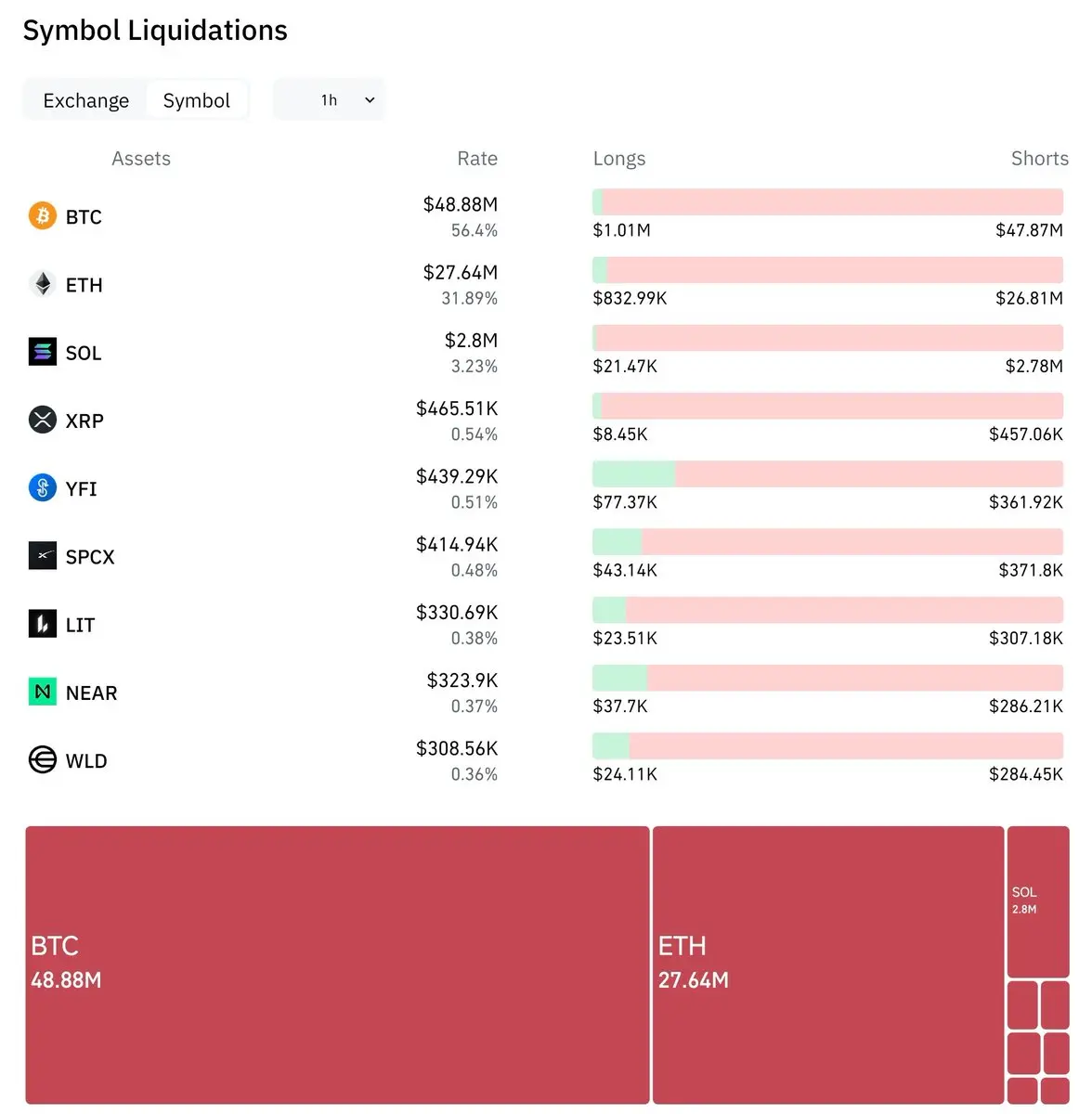Image resolution: width=1092 pixels, height=1114 pixels.
Task: Sort by the Rate column header
Action: (477, 159)
